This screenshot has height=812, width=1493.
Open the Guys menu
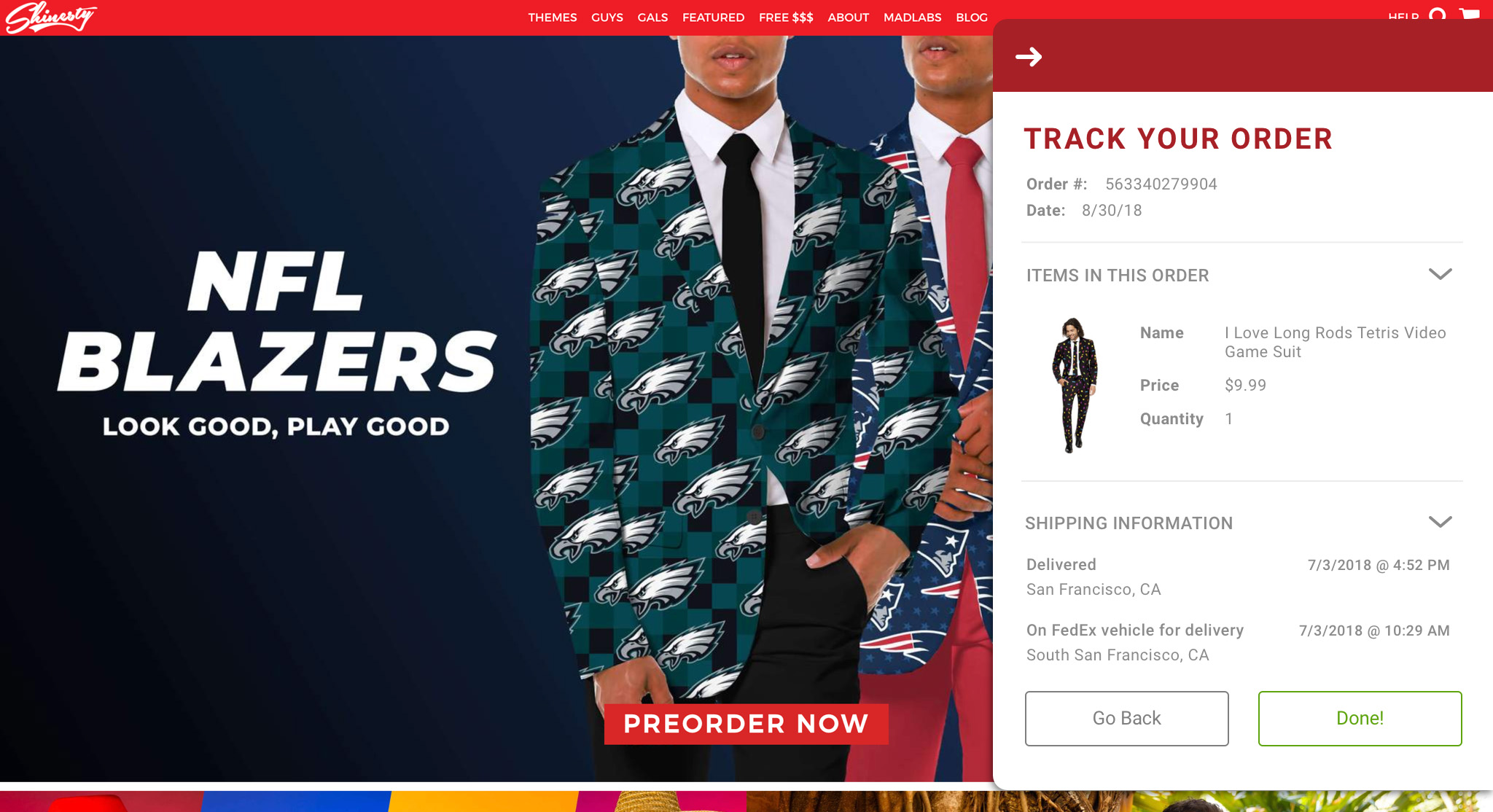click(607, 17)
